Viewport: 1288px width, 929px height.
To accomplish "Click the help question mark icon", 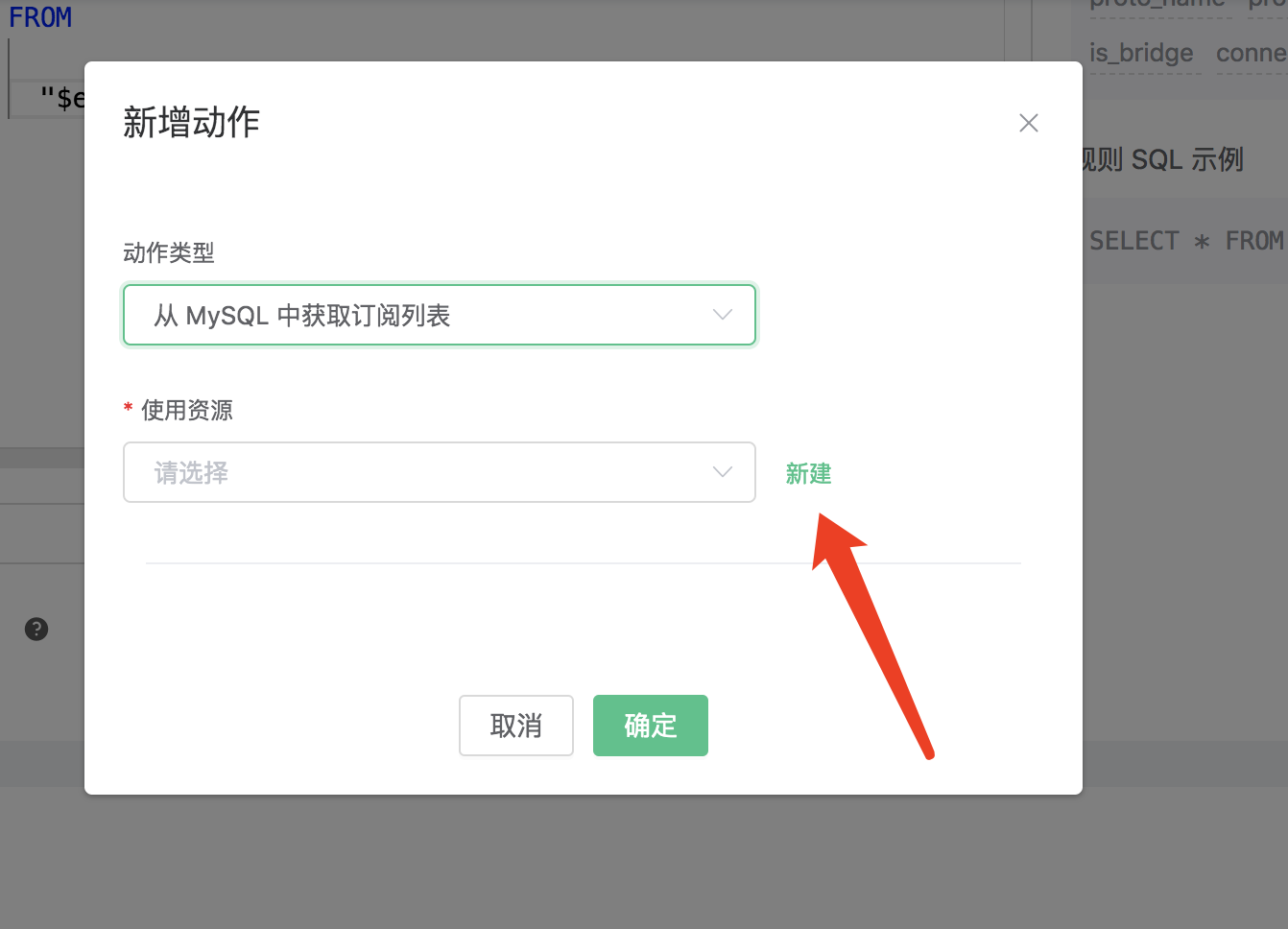I will click(x=36, y=630).
